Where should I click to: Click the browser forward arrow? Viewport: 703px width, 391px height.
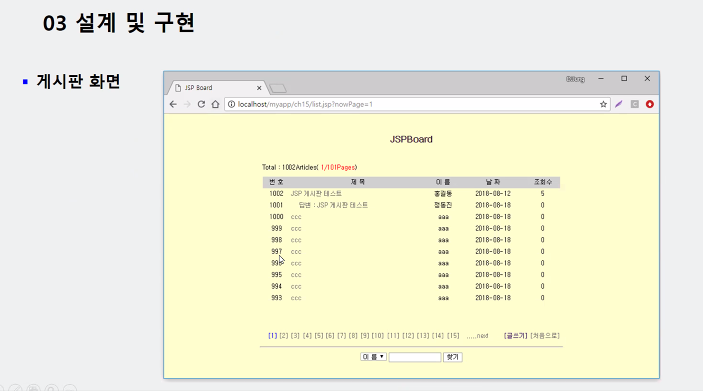click(187, 104)
